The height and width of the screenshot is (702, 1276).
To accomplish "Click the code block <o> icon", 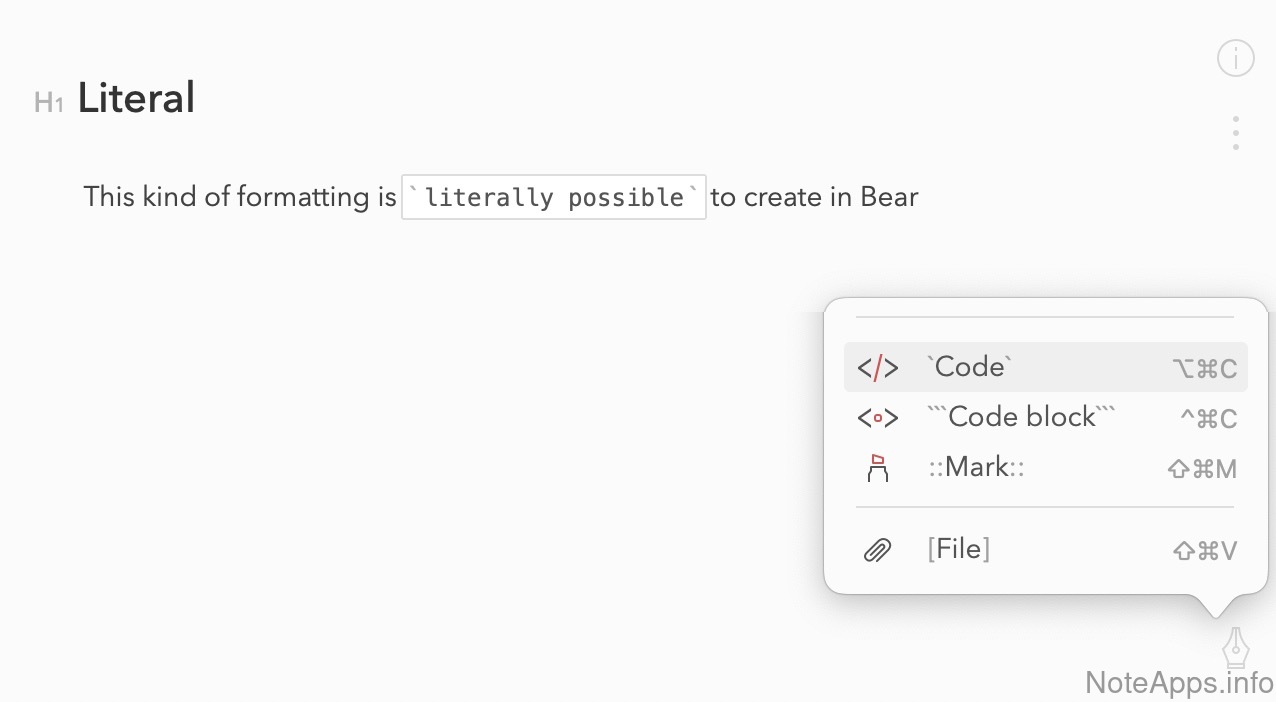I will (877, 418).
